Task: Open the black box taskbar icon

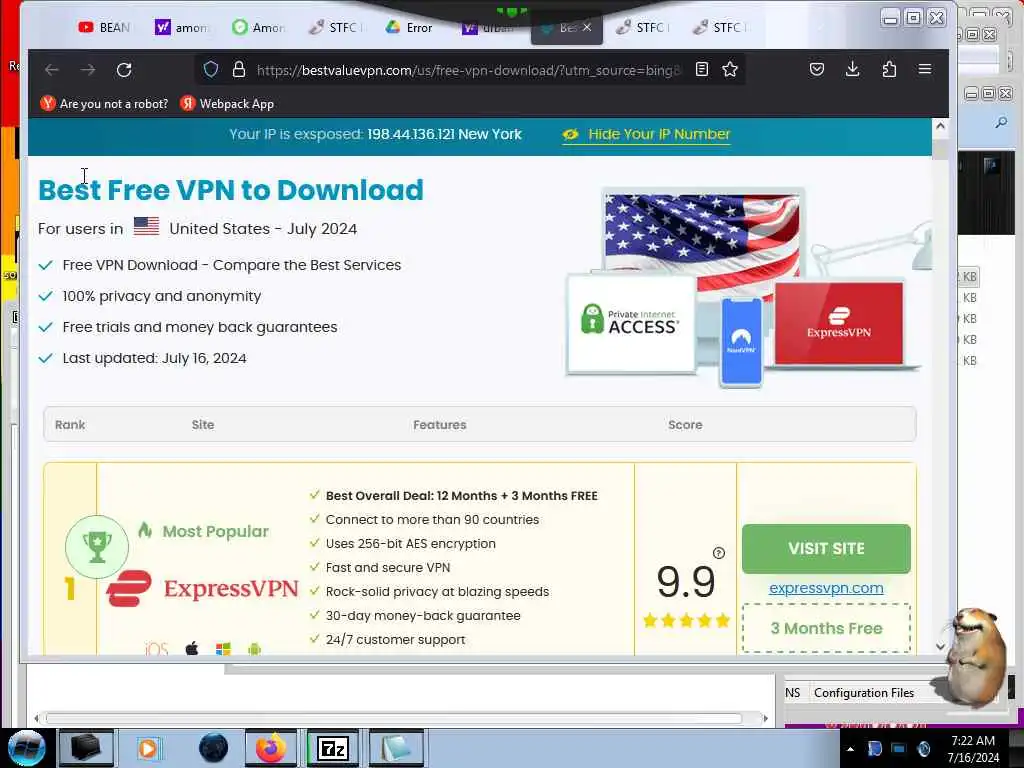Action: (x=86, y=748)
